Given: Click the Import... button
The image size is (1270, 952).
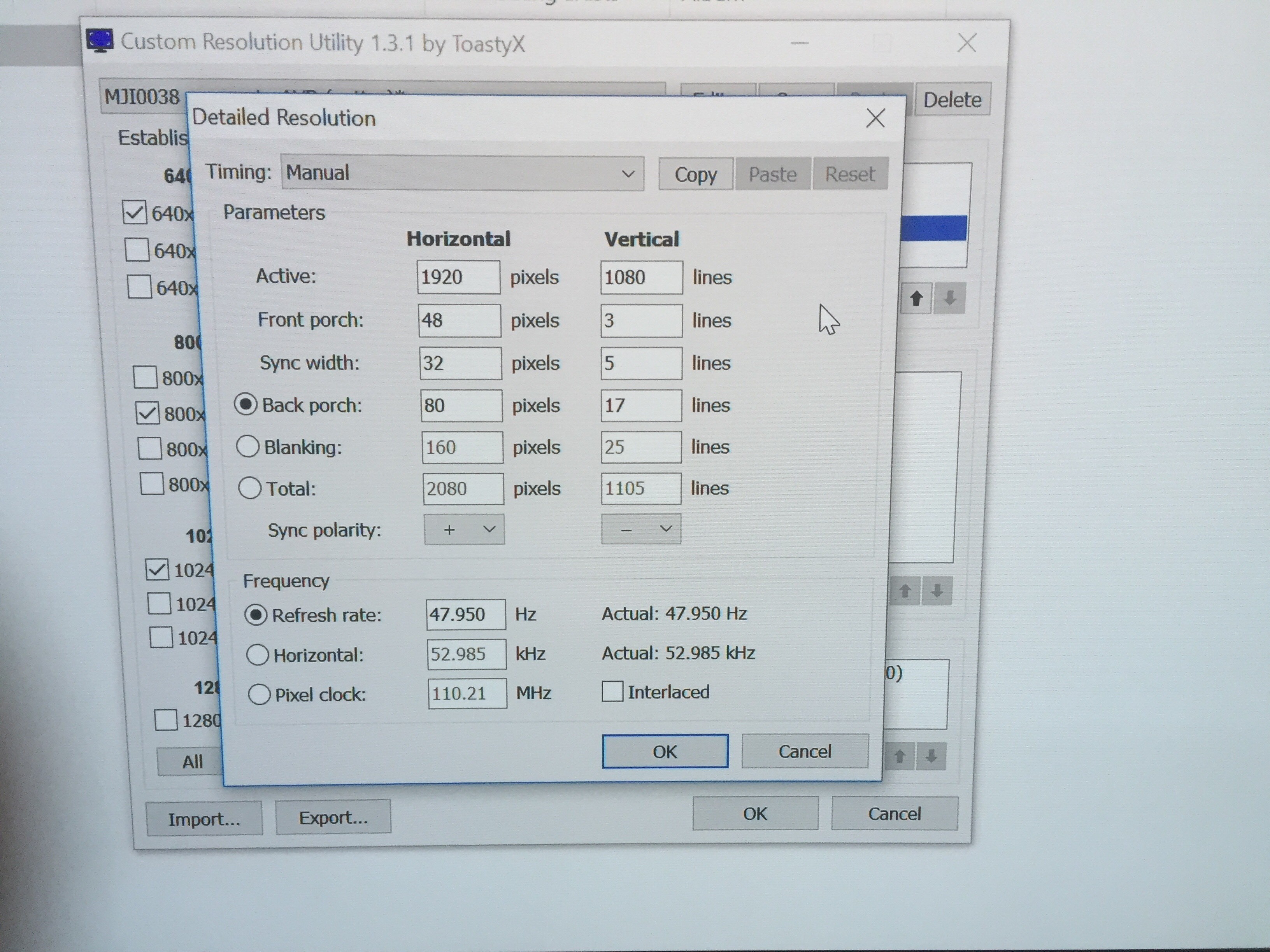Looking at the screenshot, I should 204,819.
